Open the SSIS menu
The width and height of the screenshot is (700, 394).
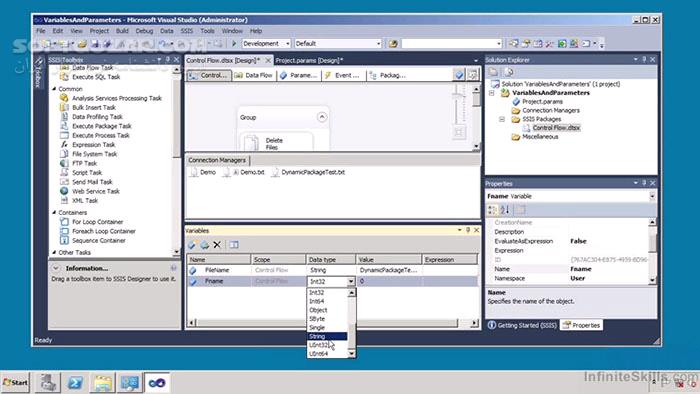pyautogui.click(x=187, y=31)
